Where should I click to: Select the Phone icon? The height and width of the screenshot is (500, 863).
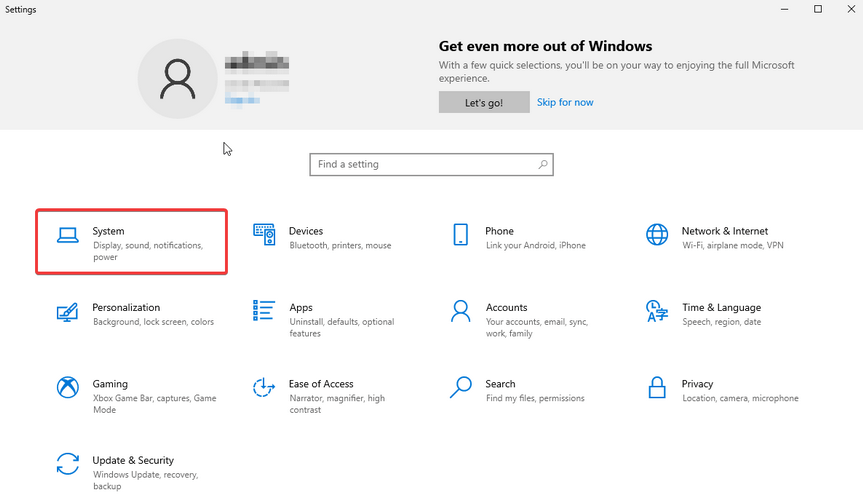460,235
